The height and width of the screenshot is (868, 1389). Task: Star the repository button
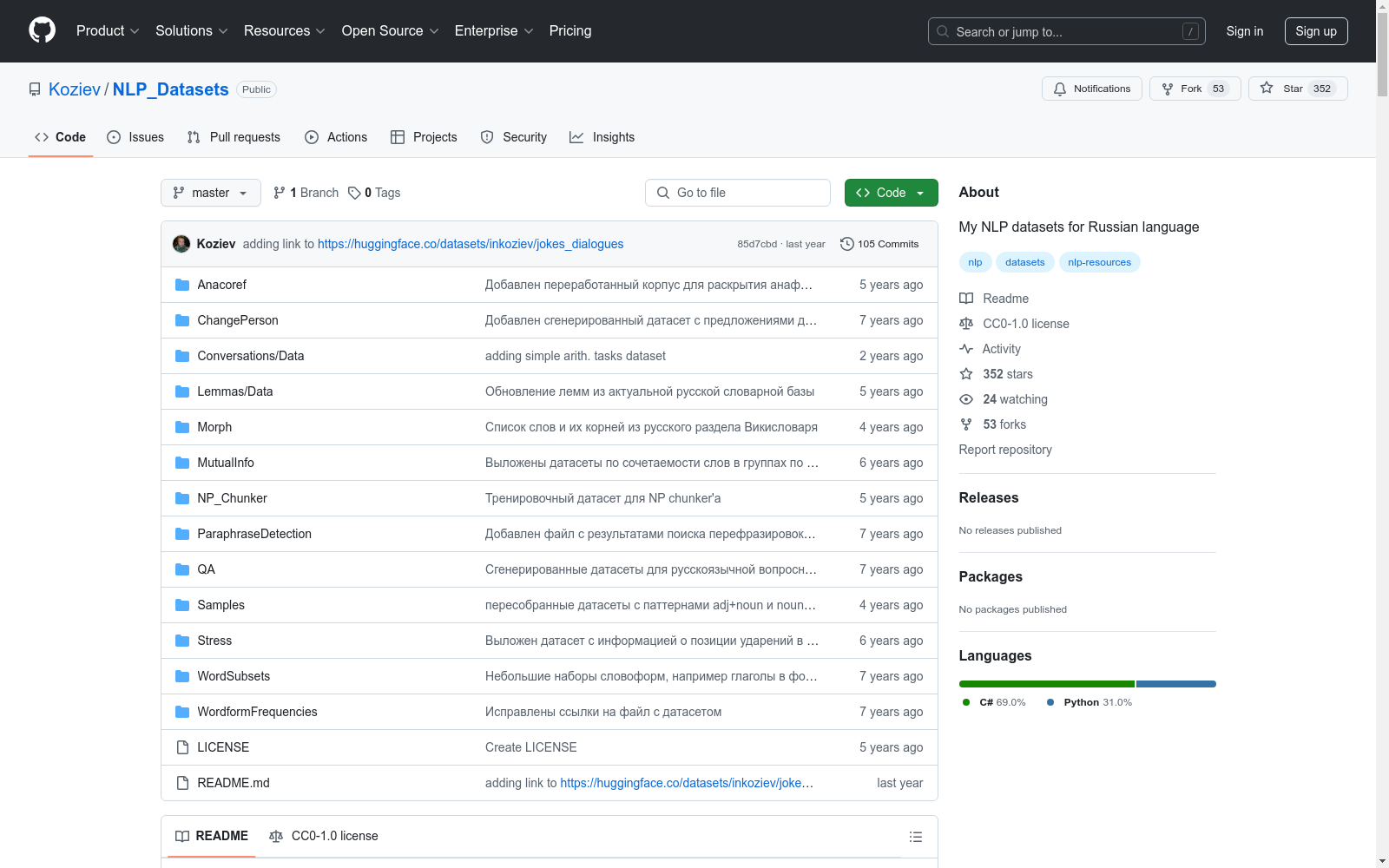click(x=1298, y=89)
